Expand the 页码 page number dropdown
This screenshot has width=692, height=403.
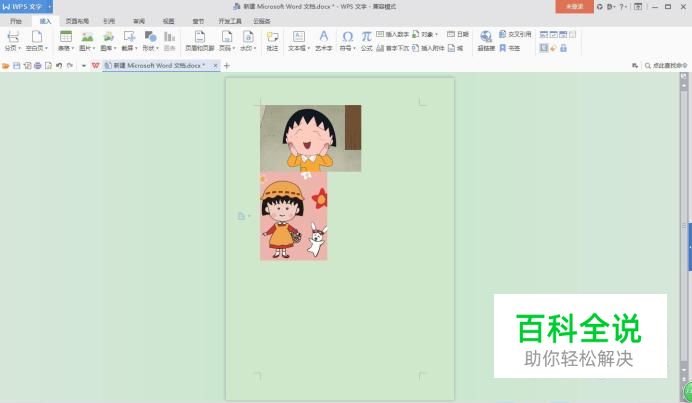point(233,49)
